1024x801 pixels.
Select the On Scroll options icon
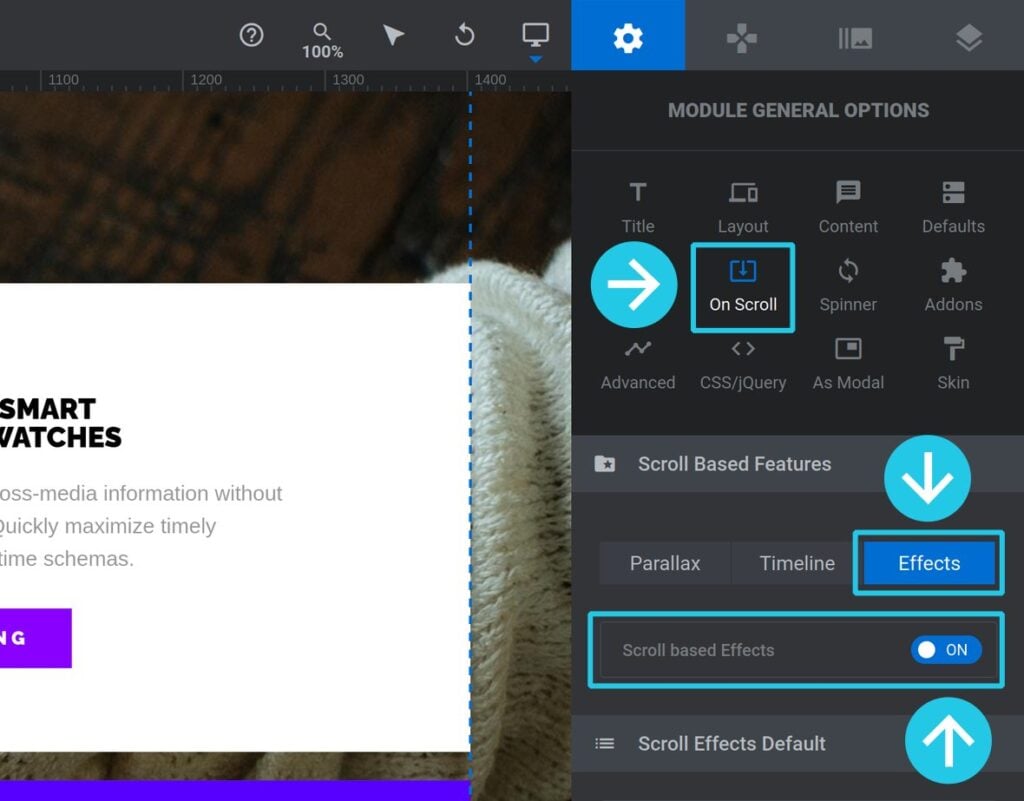[742, 285]
